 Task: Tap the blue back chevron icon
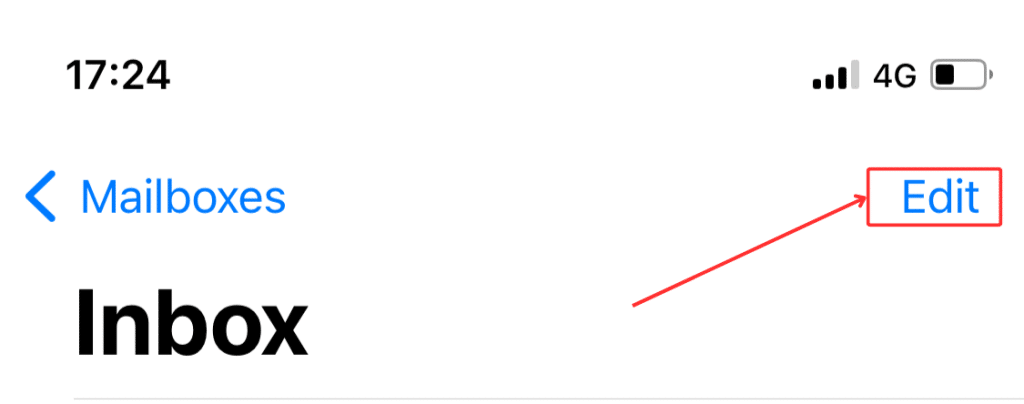[40, 196]
